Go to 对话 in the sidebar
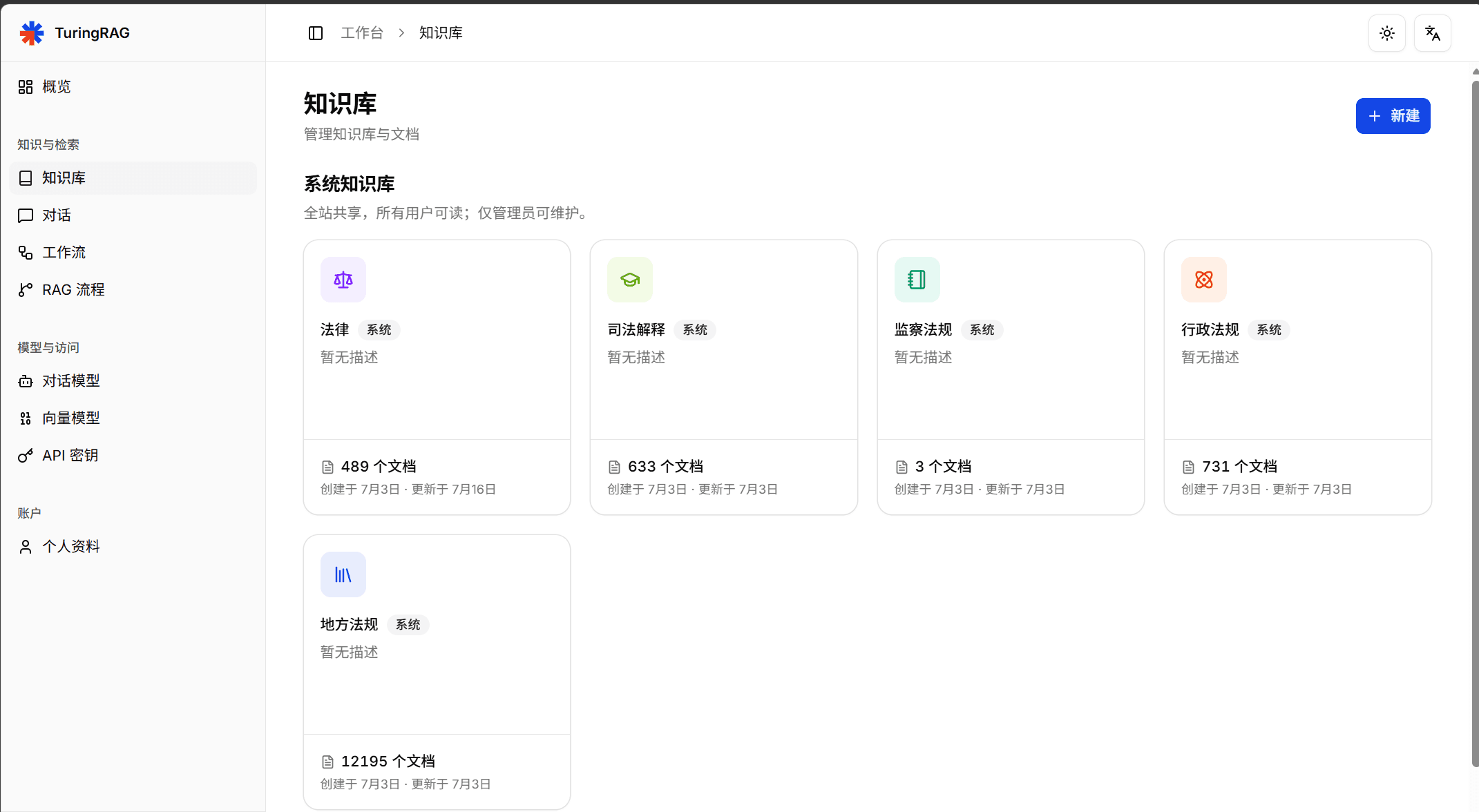1479x812 pixels. pos(133,215)
